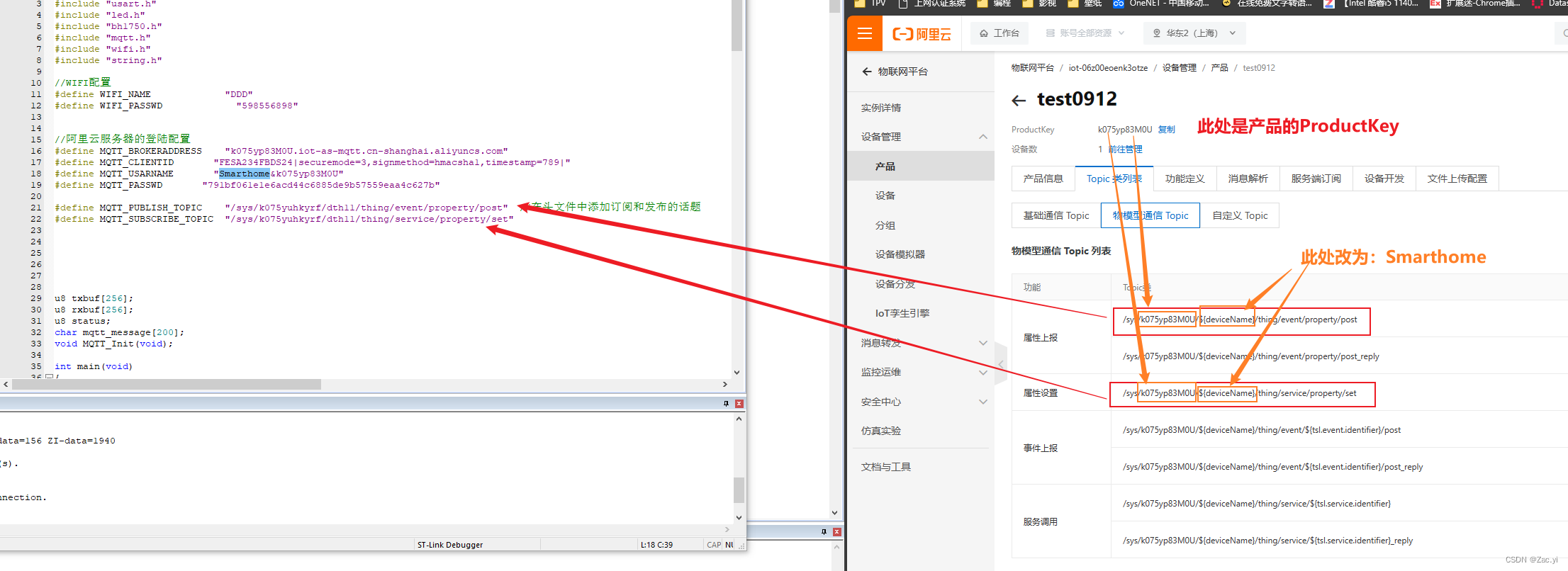This screenshot has height=571, width=1568.
Task: Click the build output vertical scrollbar thumb
Action: tap(739, 490)
